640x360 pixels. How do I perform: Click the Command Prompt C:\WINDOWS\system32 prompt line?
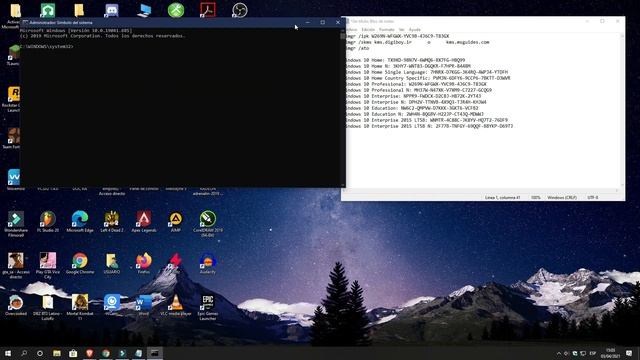click(47, 47)
